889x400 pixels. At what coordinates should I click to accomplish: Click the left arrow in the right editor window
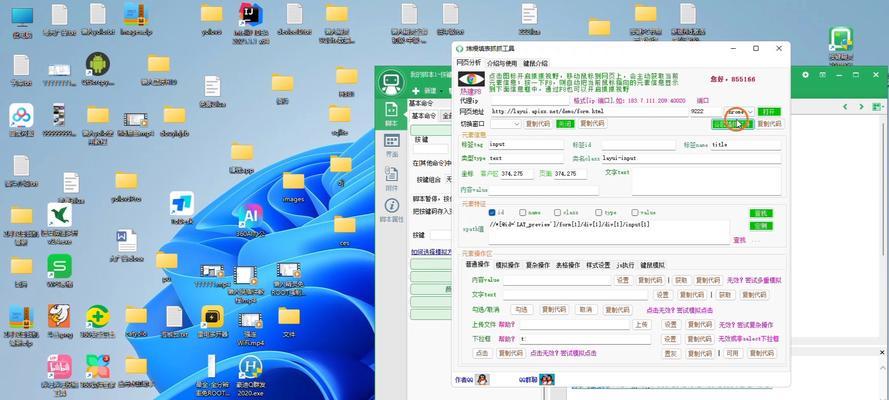[845, 107]
